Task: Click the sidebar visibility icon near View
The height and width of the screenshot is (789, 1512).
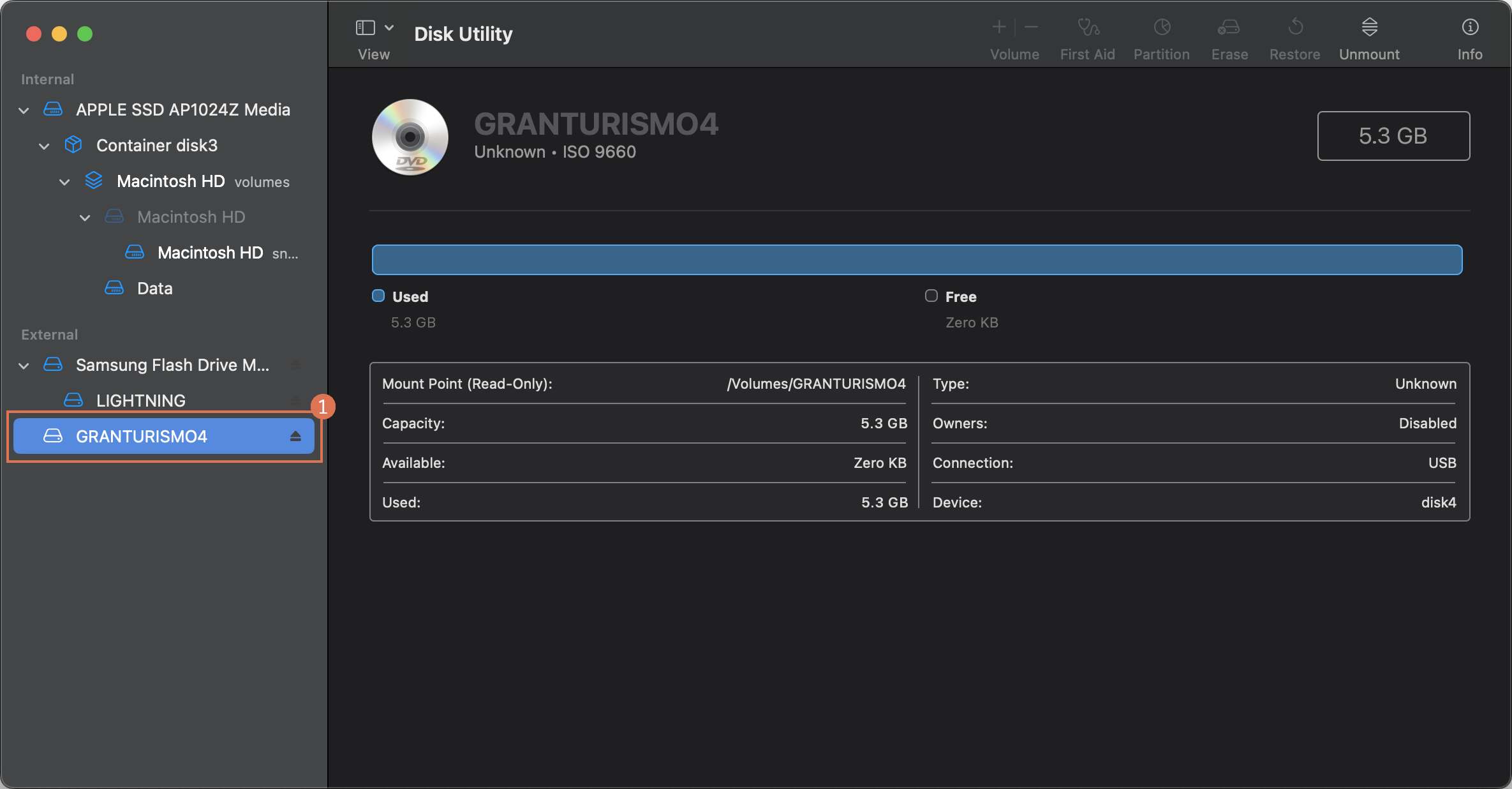Action: (x=364, y=27)
